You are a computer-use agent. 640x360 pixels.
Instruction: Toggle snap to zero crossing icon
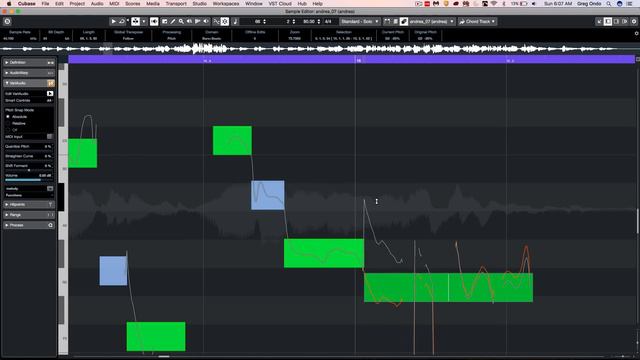[x=216, y=21]
